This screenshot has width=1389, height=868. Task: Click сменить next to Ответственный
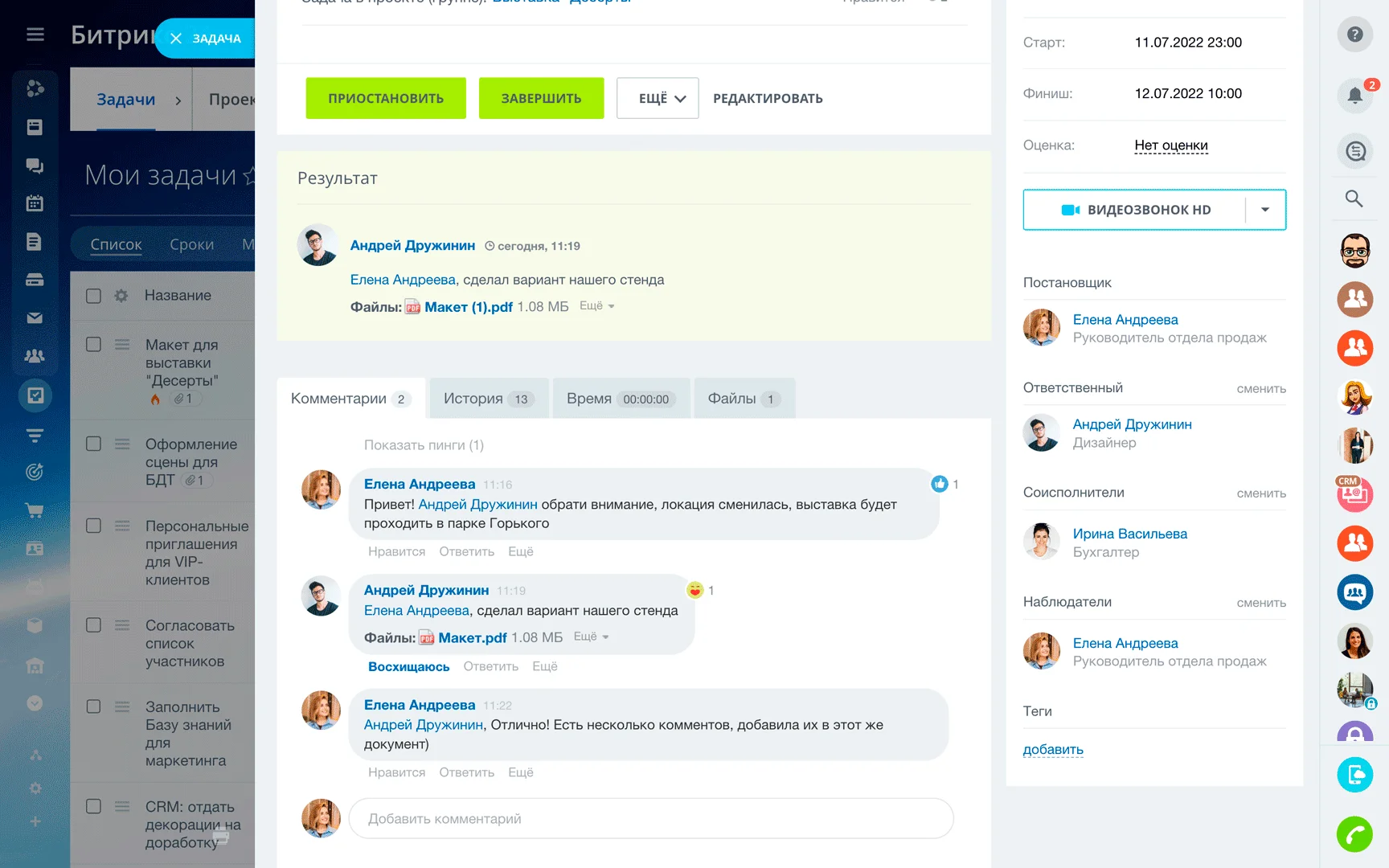[1260, 388]
